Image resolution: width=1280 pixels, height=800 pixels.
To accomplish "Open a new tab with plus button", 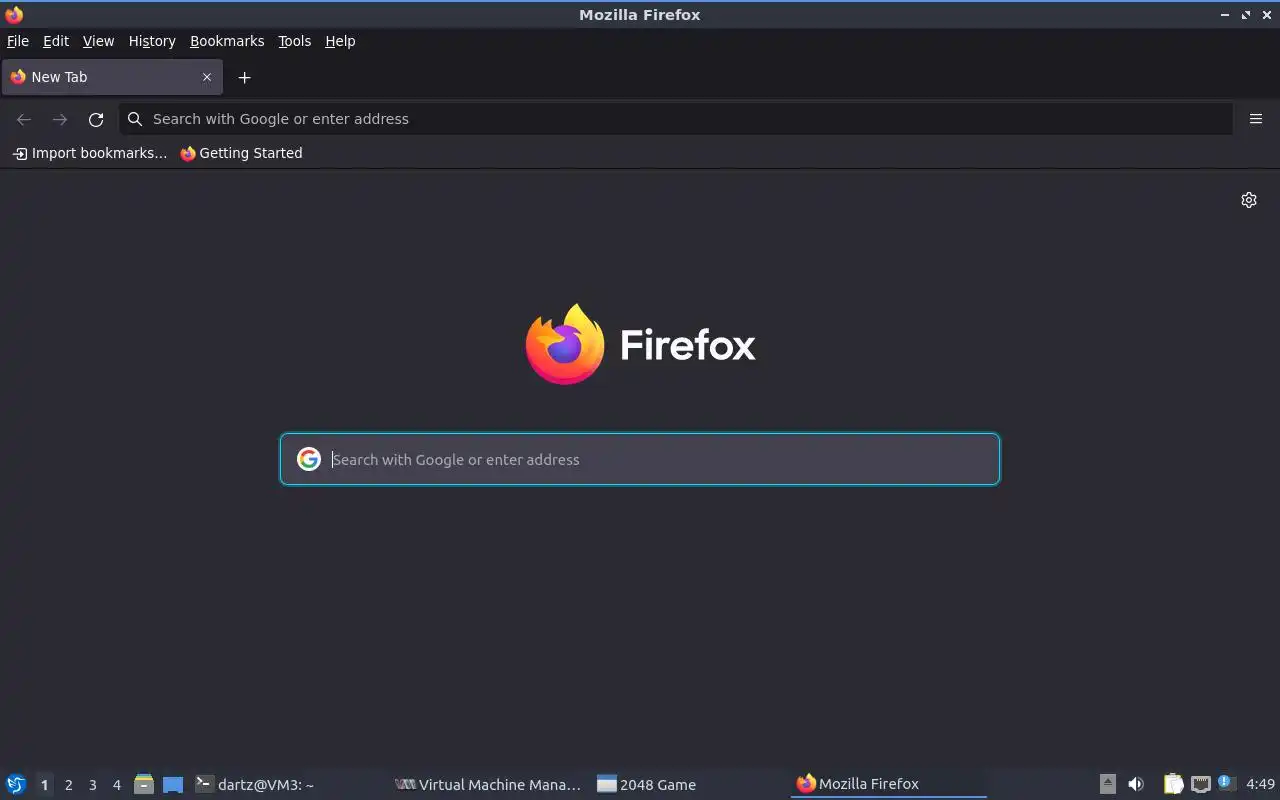I will tap(244, 77).
